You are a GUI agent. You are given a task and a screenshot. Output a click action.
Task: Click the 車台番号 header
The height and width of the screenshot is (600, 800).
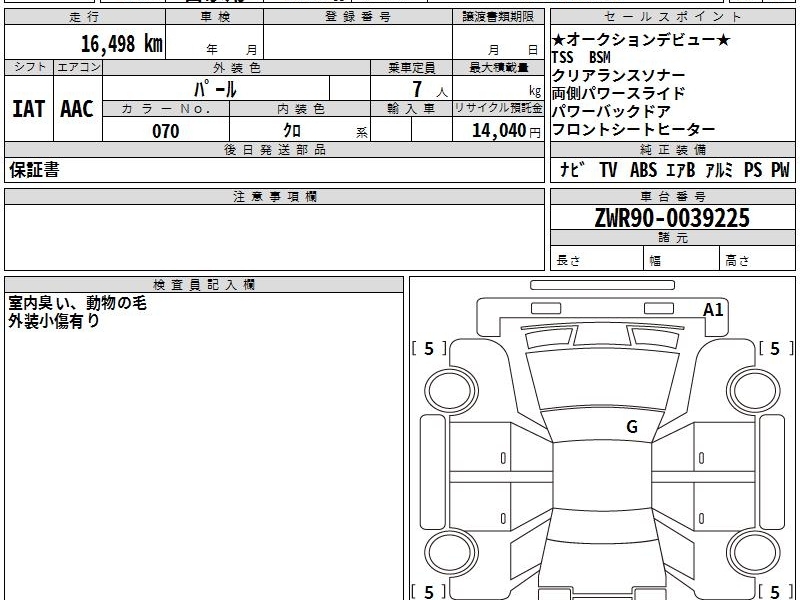pos(672,196)
